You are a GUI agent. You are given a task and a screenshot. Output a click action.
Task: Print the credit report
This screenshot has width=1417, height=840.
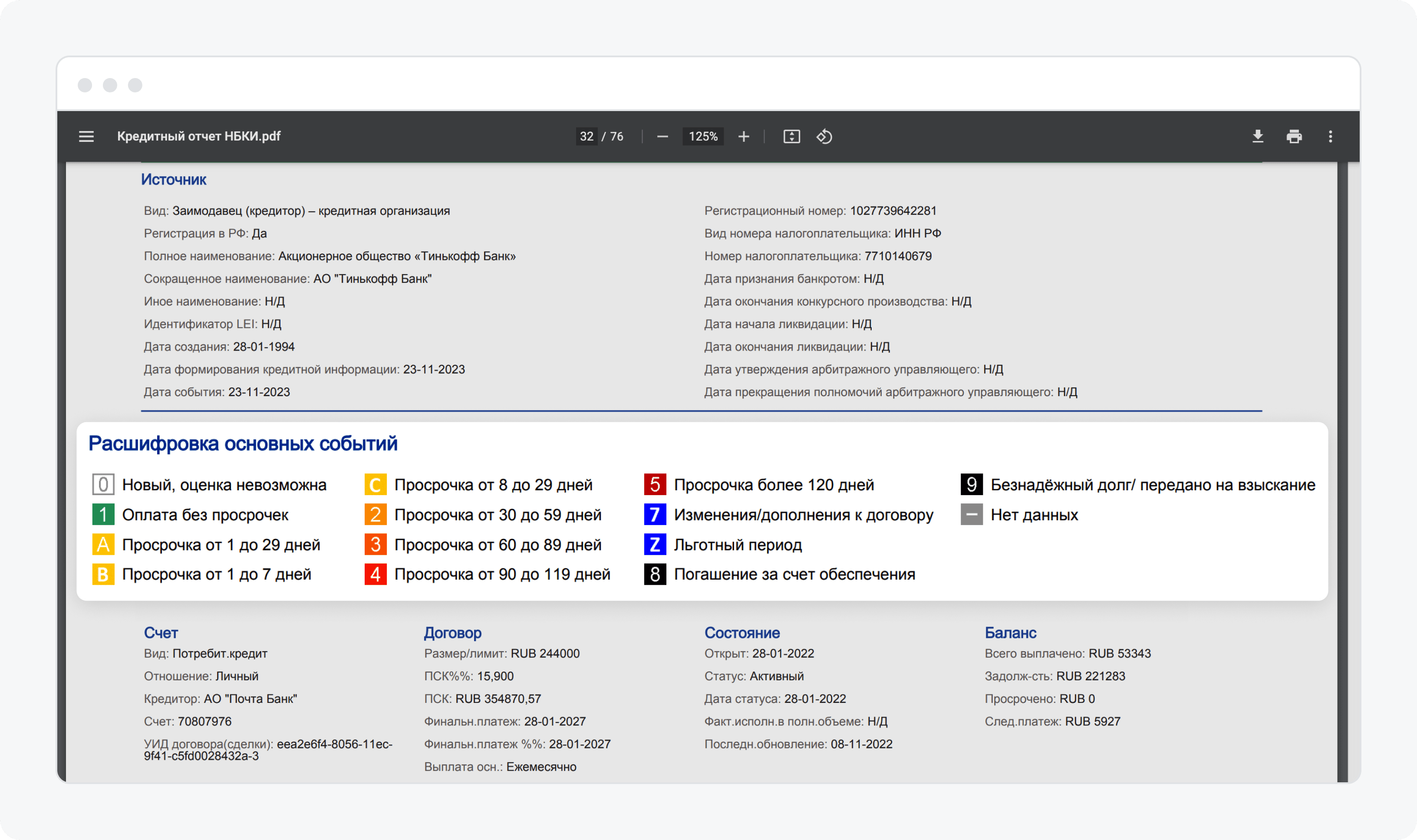pyautogui.click(x=1294, y=136)
